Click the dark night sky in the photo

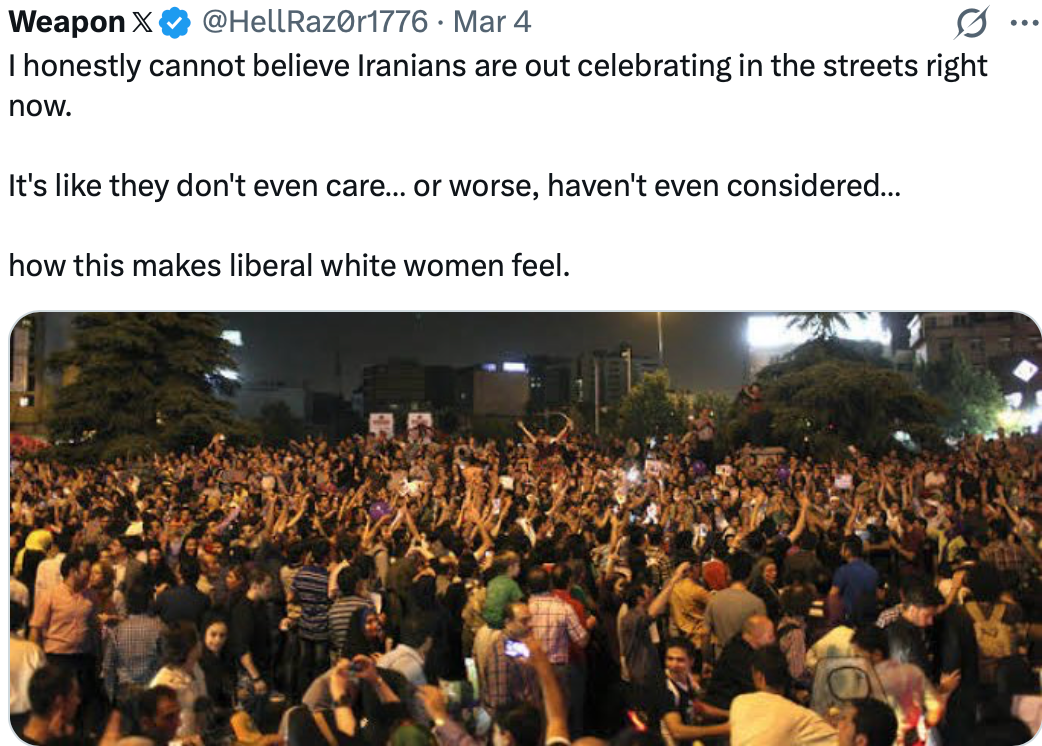click(450, 340)
